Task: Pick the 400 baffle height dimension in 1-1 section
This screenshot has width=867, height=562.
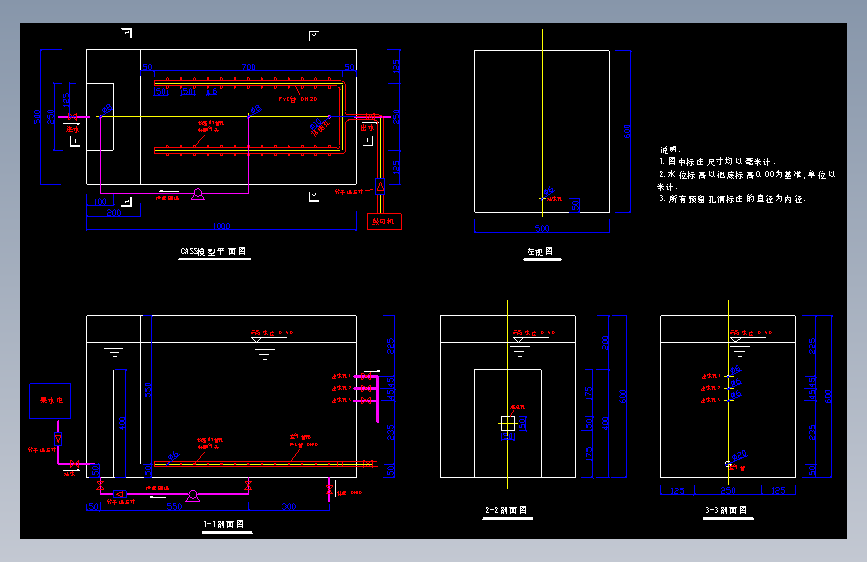Action: [x=122, y=424]
